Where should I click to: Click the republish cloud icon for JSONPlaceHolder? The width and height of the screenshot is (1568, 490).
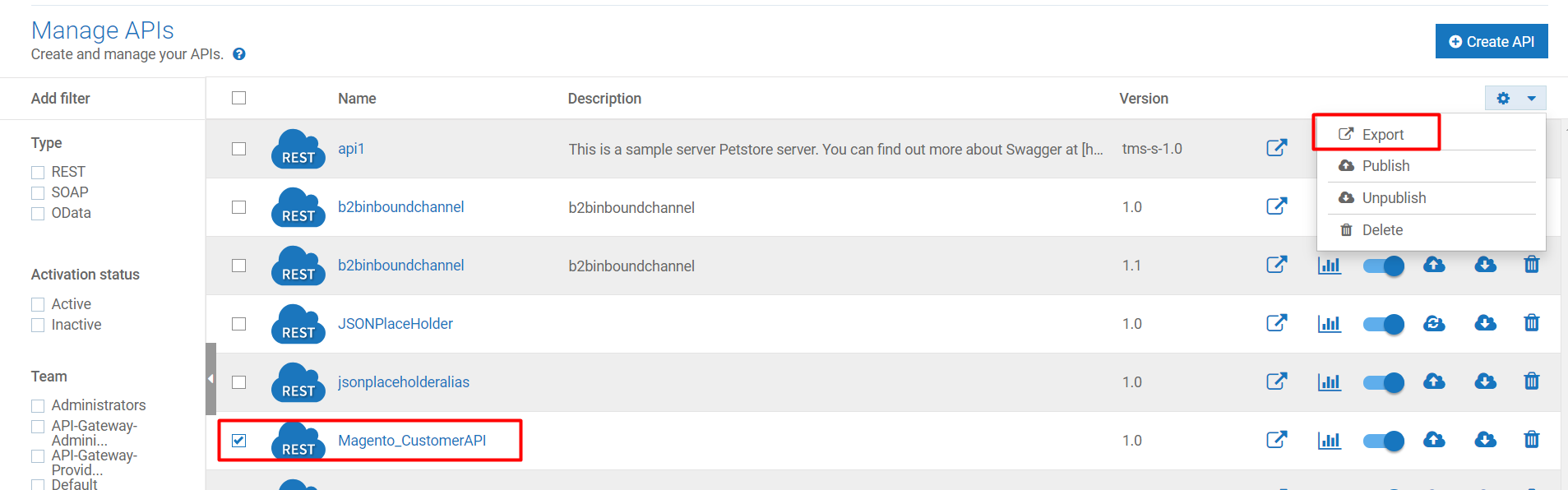click(x=1434, y=323)
